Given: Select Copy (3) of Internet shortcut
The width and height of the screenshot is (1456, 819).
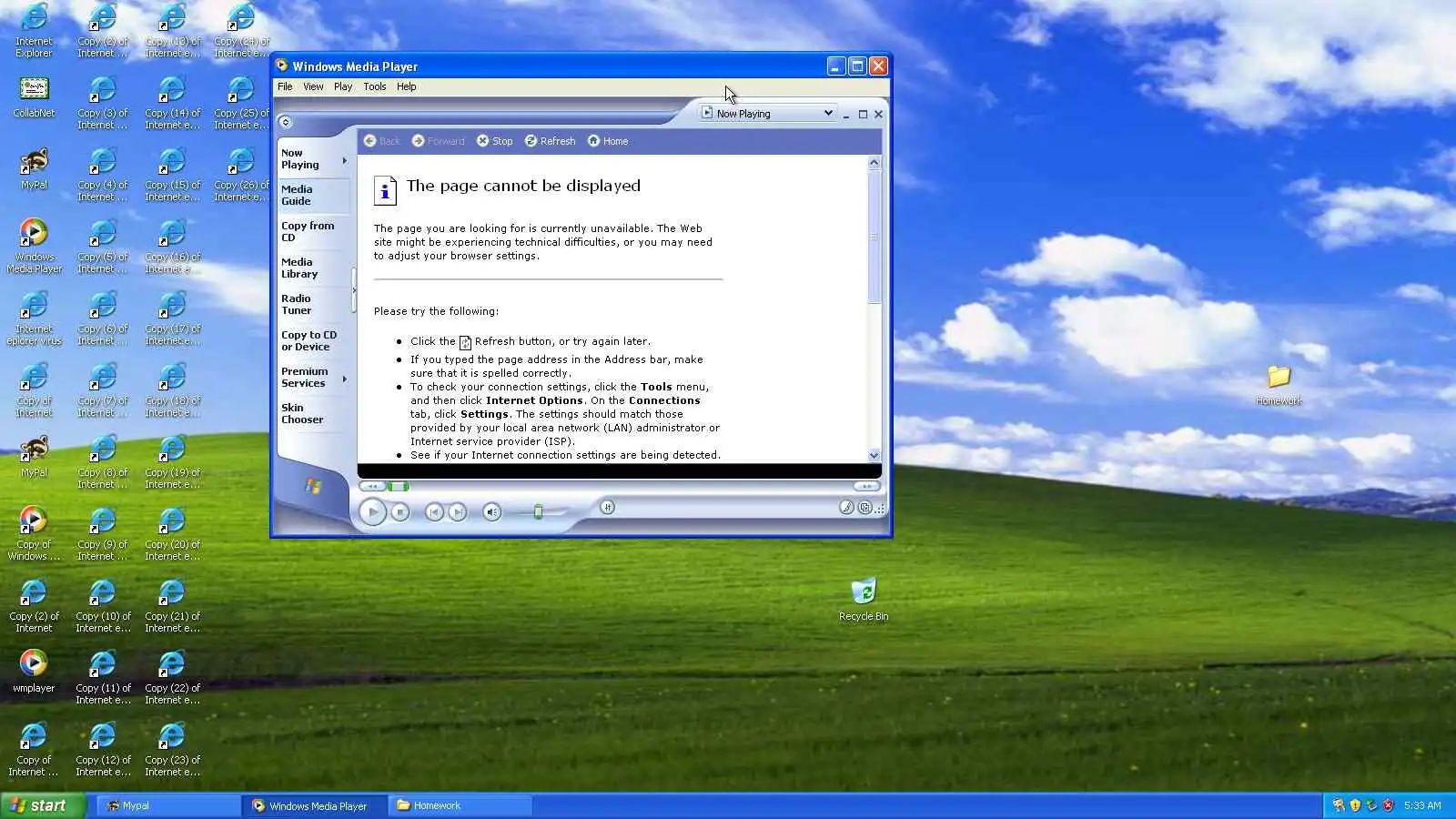Looking at the screenshot, I should 103,103.
